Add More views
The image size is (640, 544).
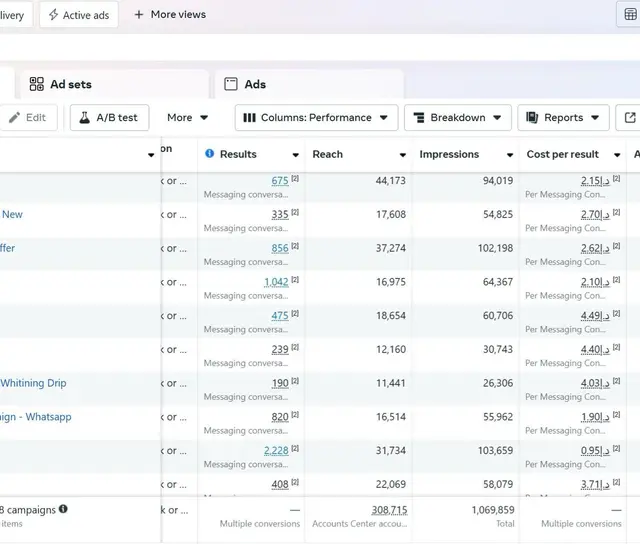170,15
